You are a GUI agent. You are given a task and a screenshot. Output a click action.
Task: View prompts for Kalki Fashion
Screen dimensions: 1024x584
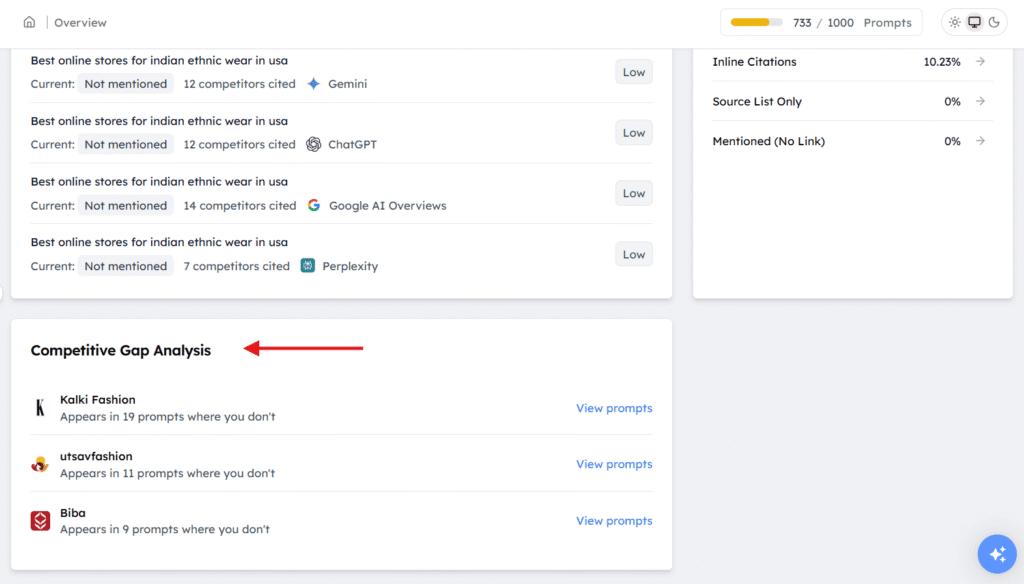click(x=614, y=408)
